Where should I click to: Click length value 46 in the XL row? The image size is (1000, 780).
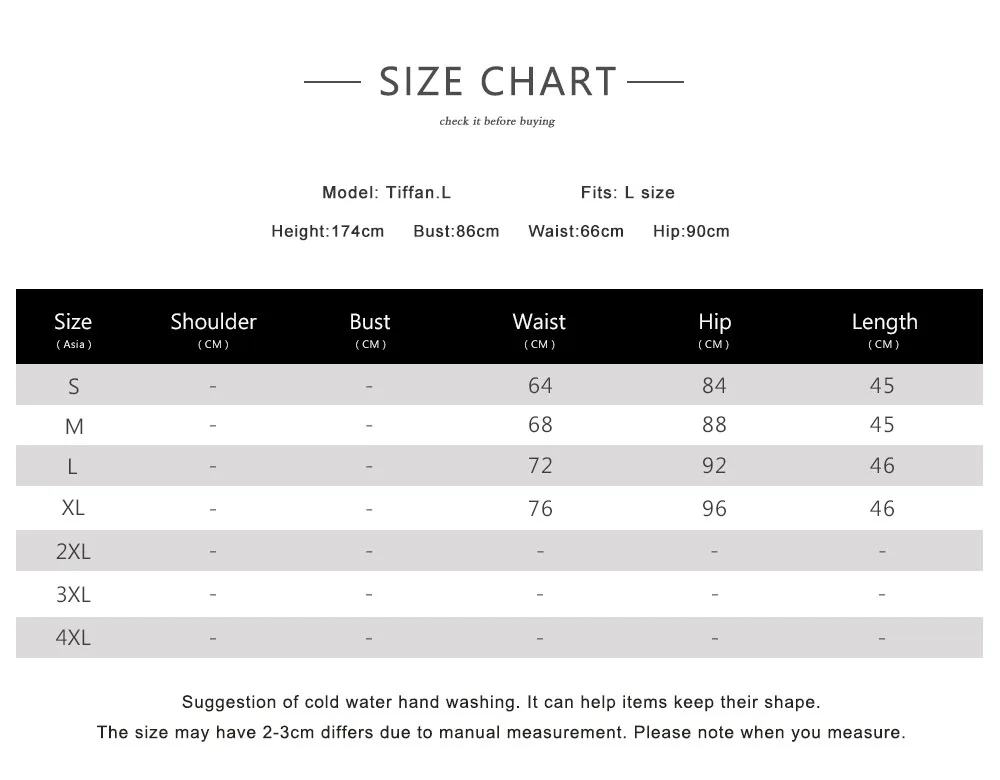click(x=882, y=508)
